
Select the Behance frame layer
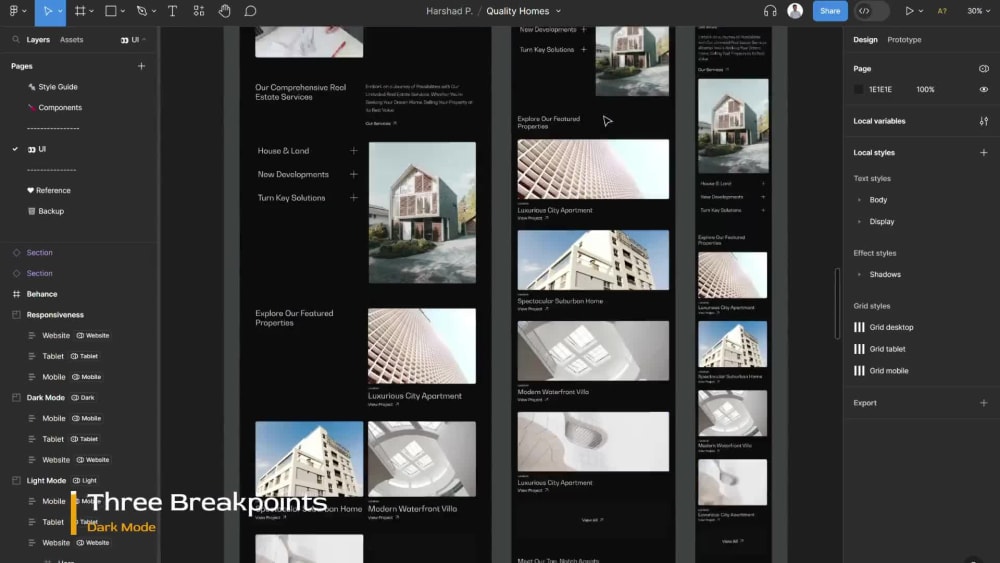pyautogui.click(x=42, y=294)
